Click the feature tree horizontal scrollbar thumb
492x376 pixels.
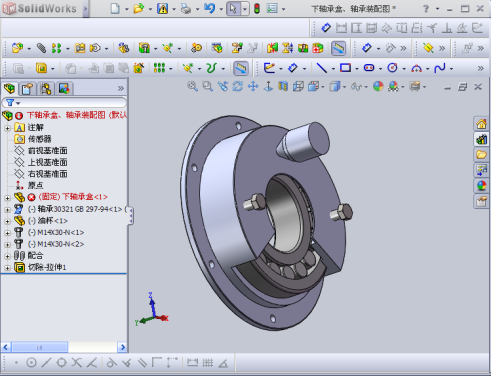point(40,347)
